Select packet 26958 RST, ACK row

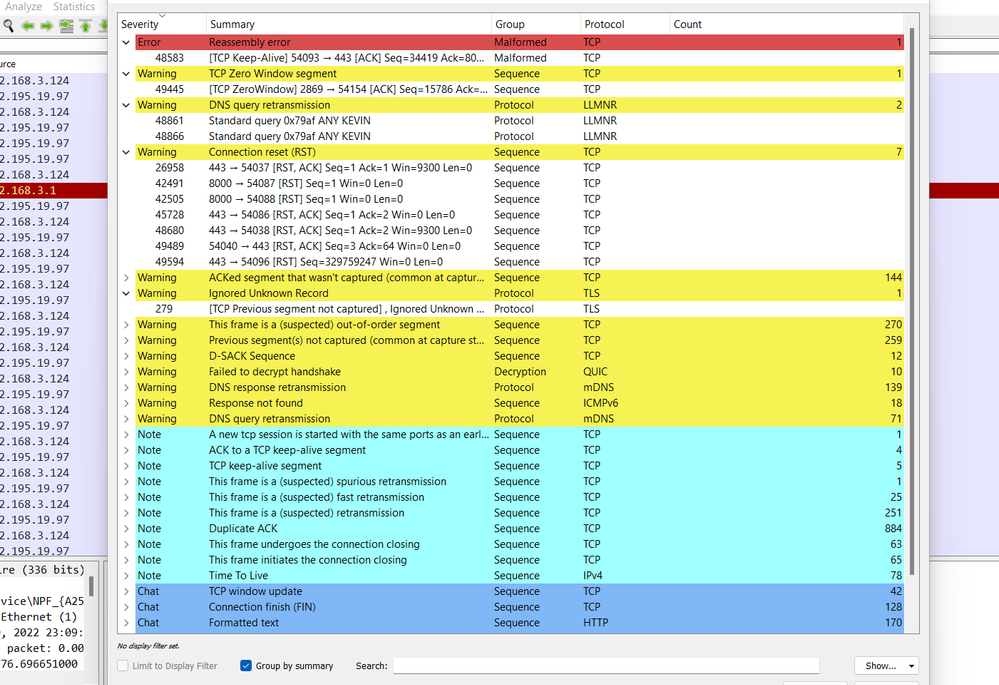(x=519, y=168)
